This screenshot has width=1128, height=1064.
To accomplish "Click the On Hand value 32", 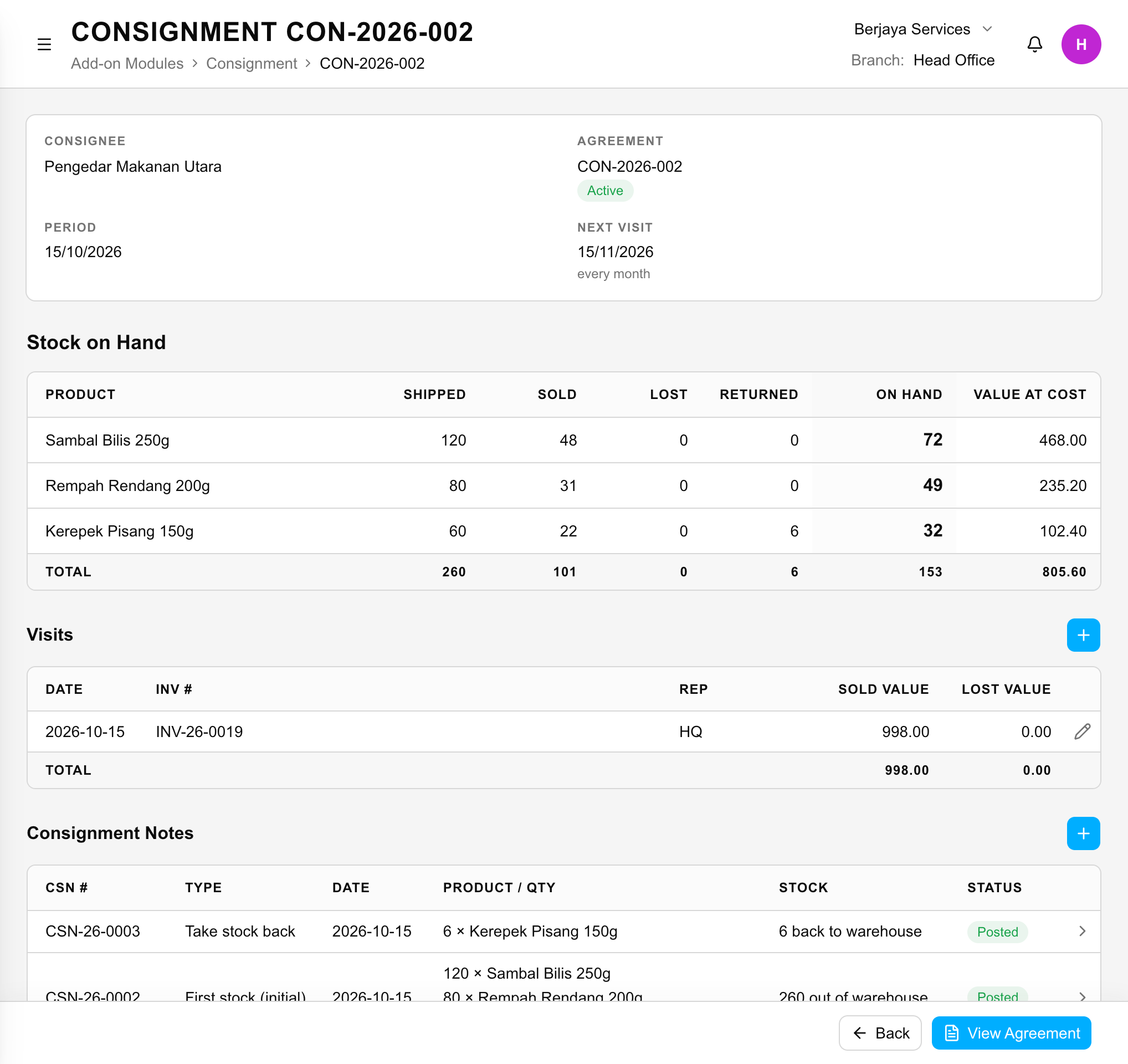I will click(x=932, y=530).
